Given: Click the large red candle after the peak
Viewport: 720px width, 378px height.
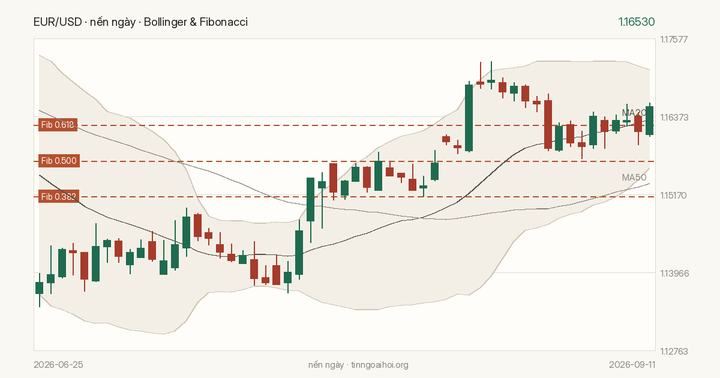Looking at the screenshot, I should click(548, 124).
